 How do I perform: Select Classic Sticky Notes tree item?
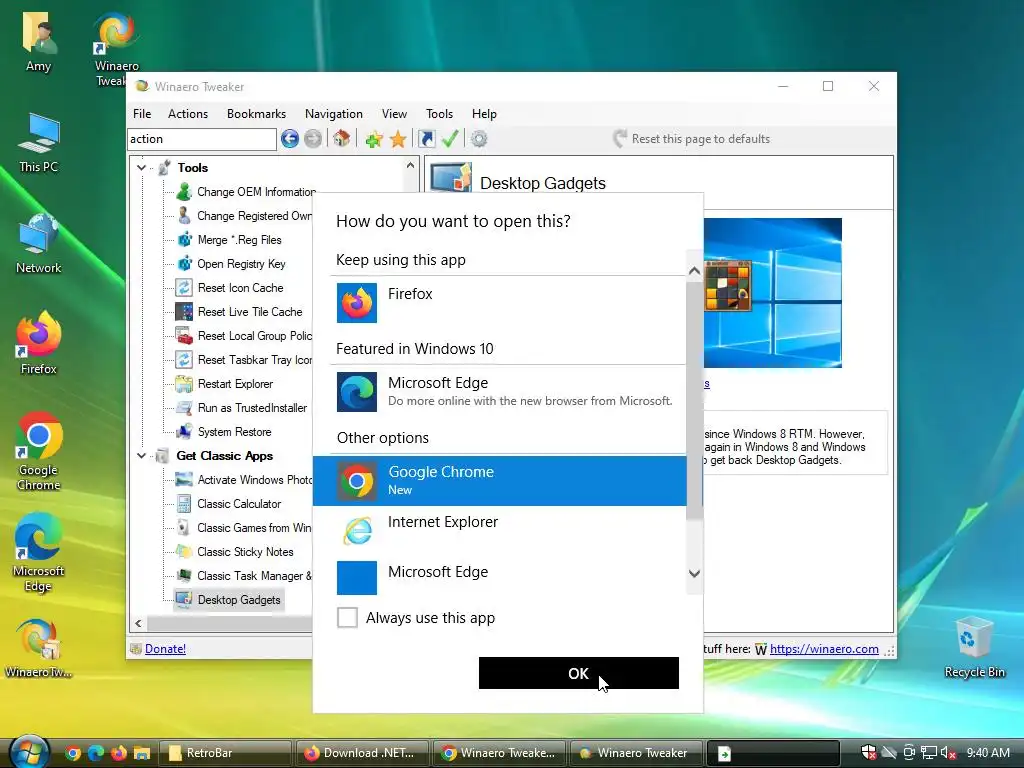click(235, 552)
